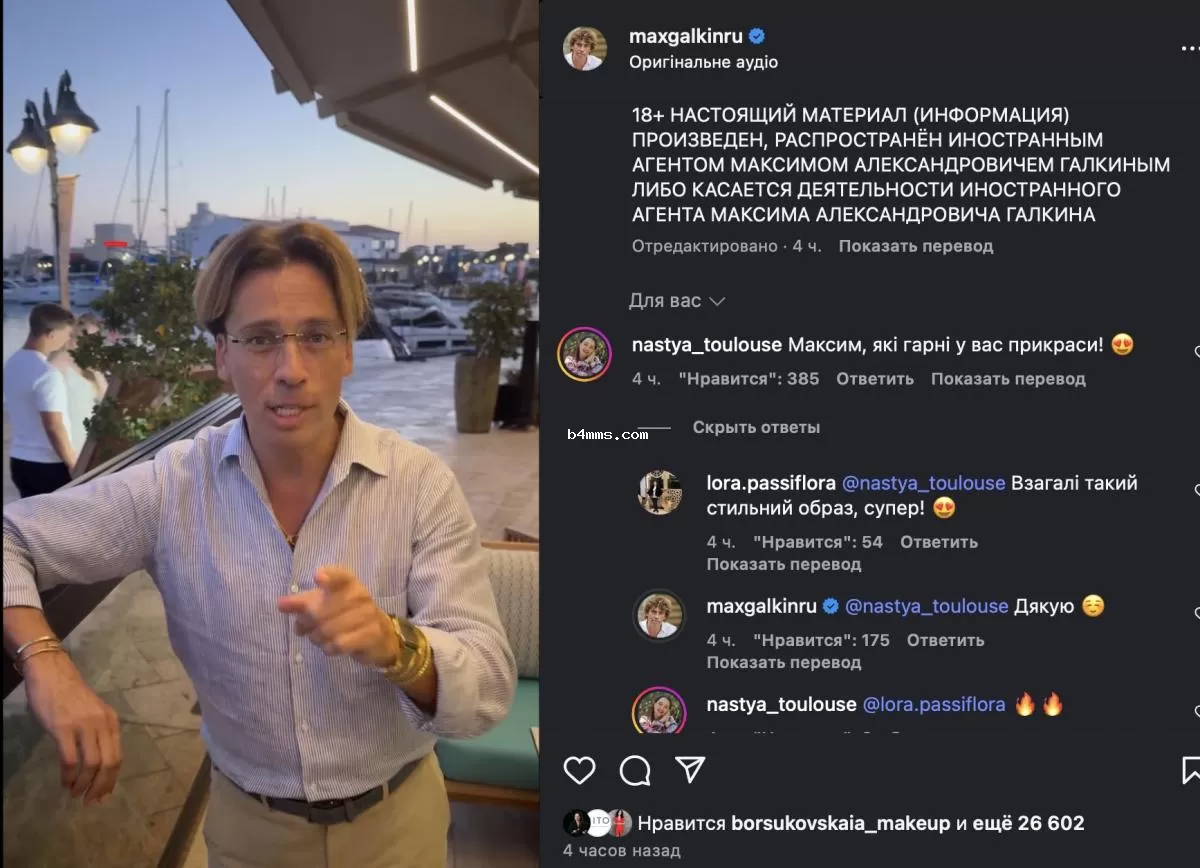Like the post using the heart icon
The image size is (1200, 868).
(x=578, y=768)
